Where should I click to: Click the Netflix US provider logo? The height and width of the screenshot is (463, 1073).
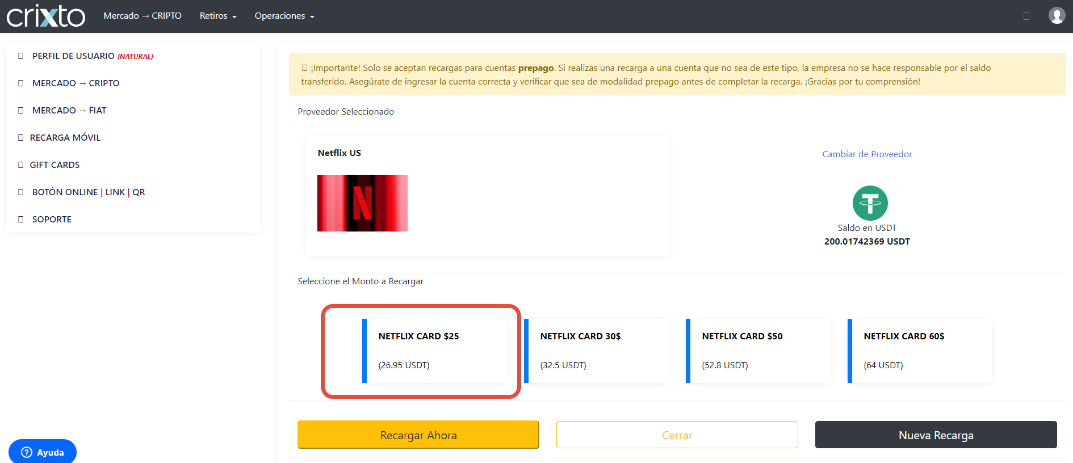pos(362,203)
